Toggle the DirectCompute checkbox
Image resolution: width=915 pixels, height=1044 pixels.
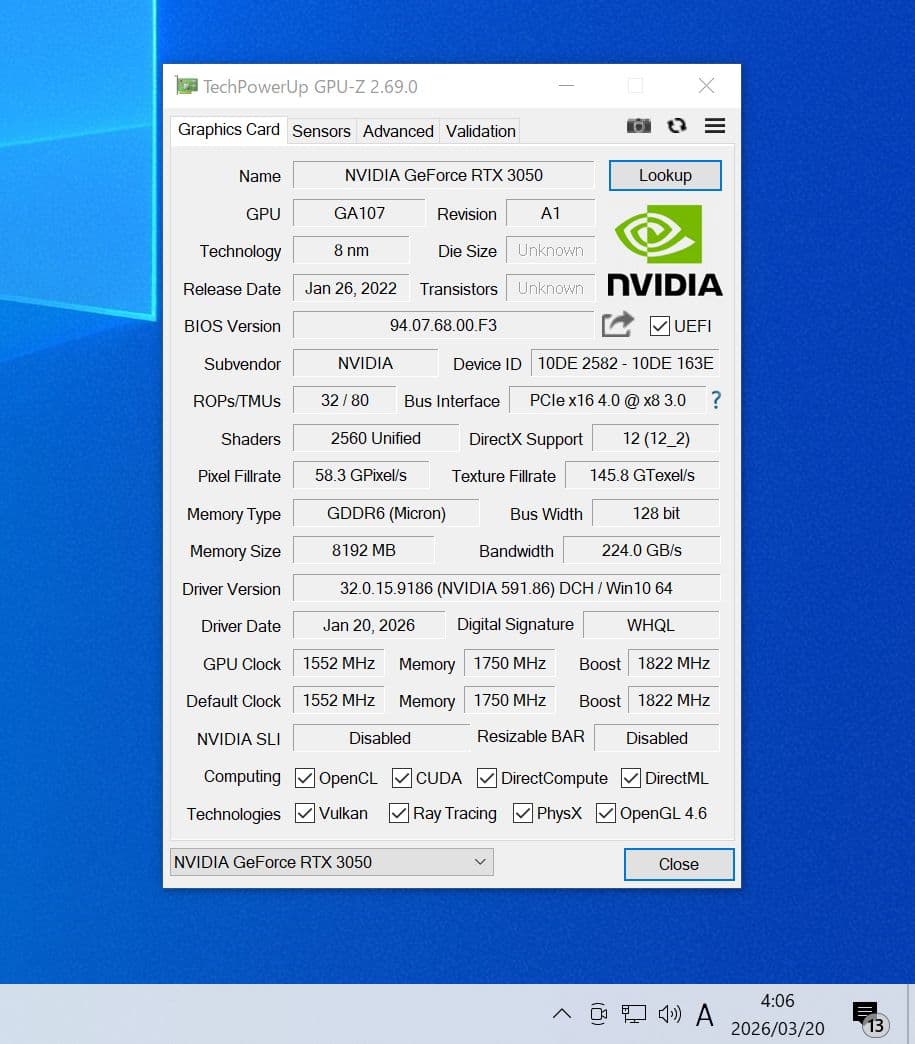tap(487, 778)
